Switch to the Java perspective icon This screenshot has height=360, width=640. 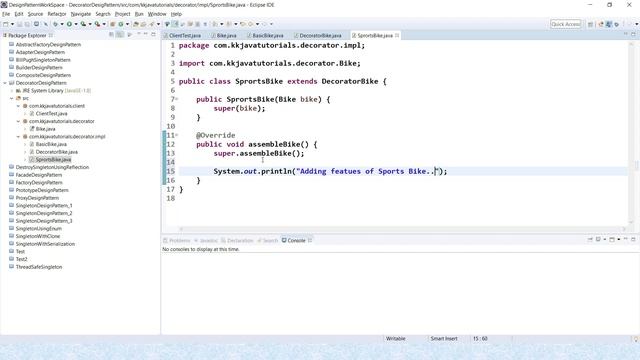[x=609, y=24]
